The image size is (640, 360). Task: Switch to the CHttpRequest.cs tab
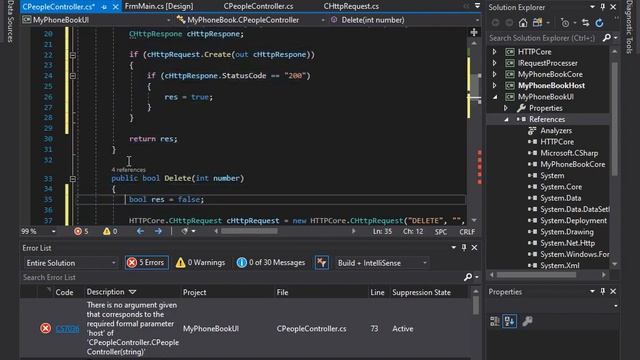[351, 6]
